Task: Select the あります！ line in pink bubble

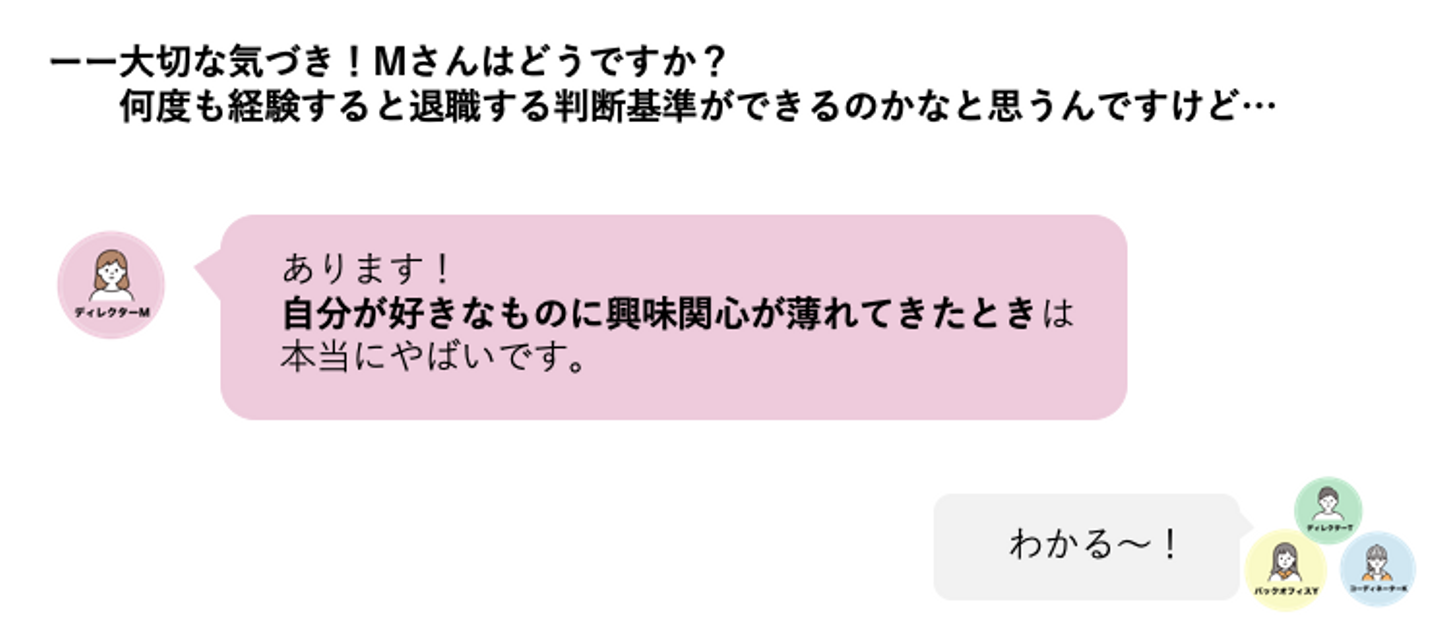Action: click(368, 269)
